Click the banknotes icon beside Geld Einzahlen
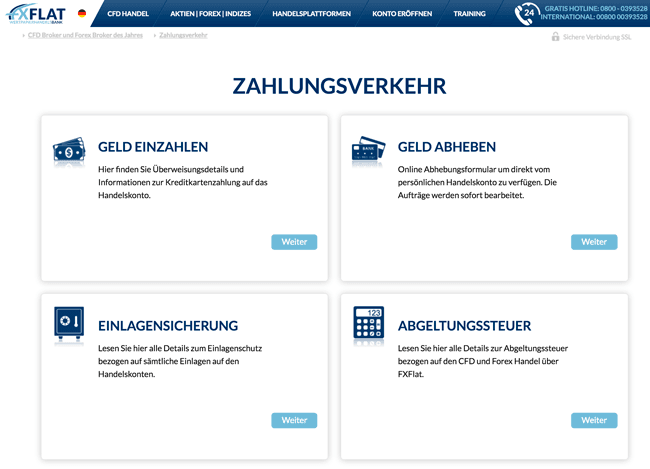The width and height of the screenshot is (650, 469). pos(69,151)
